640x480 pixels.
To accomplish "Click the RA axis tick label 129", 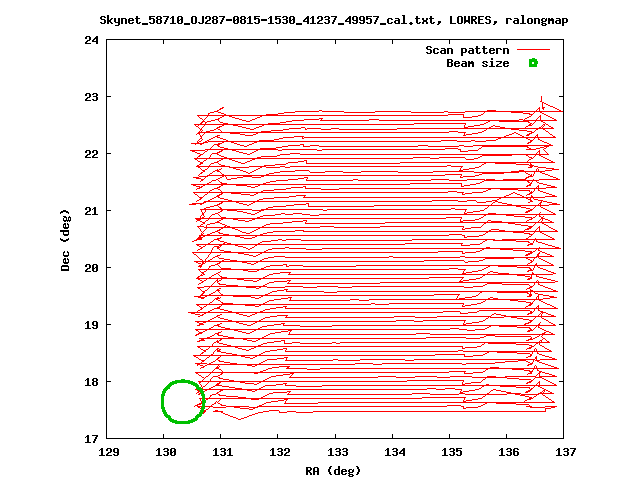I will tap(109, 452).
